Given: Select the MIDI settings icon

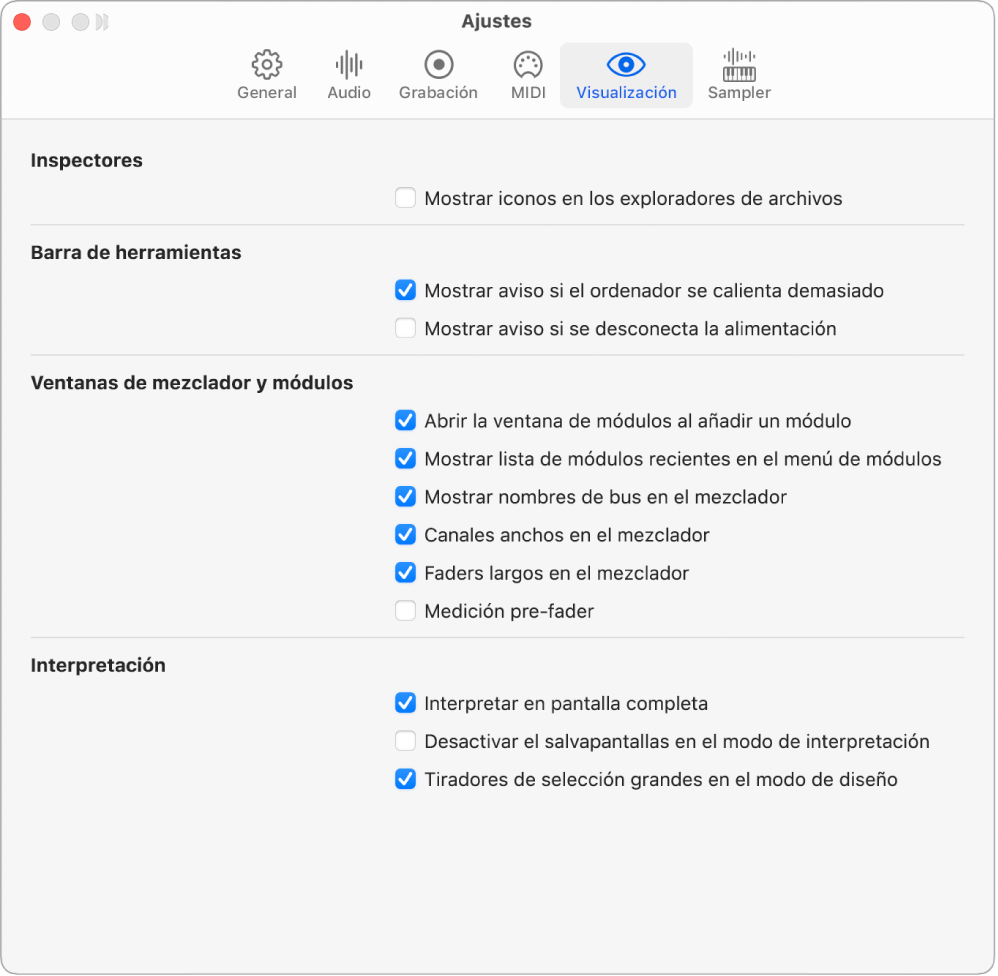Looking at the screenshot, I should click(527, 74).
